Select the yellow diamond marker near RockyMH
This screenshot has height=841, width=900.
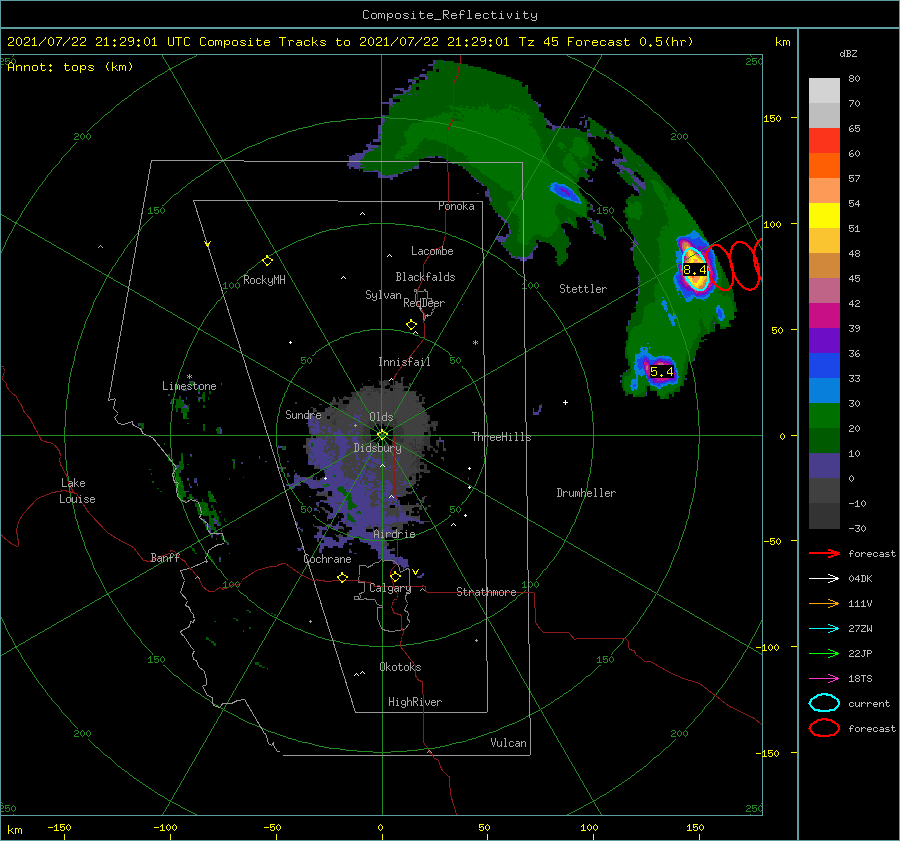(267, 261)
